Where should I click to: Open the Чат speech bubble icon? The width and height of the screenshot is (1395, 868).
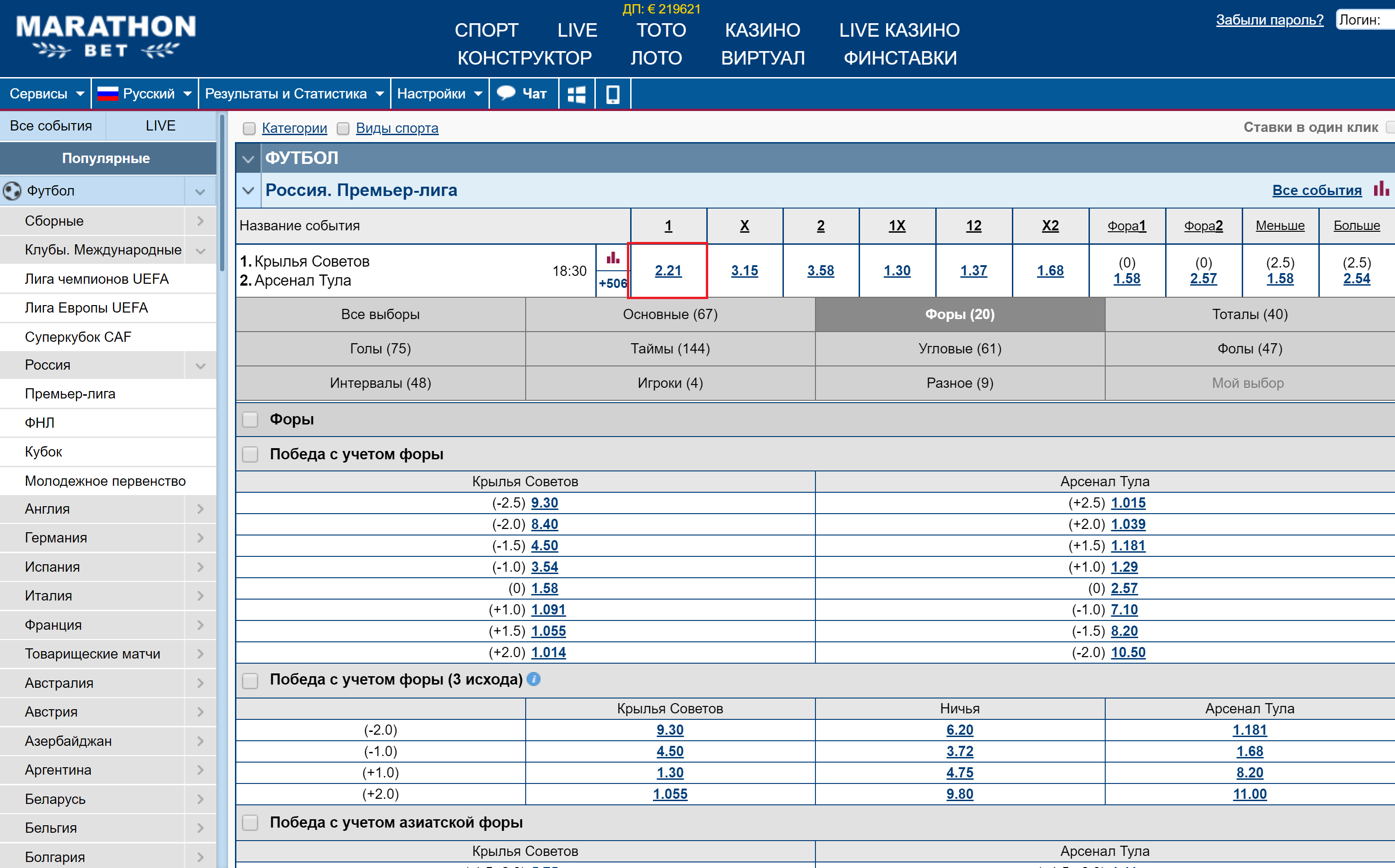point(506,93)
